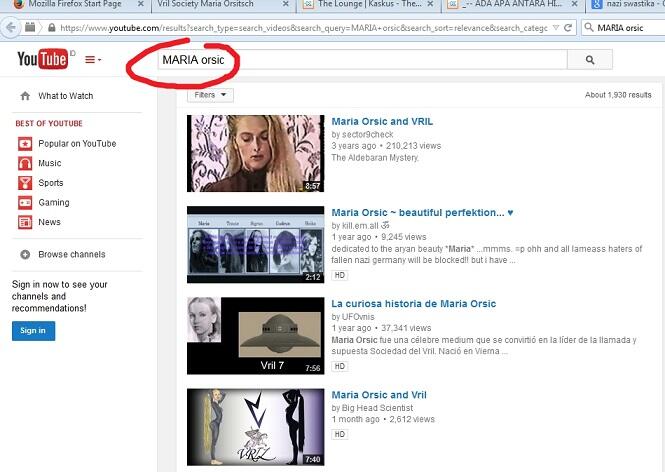This screenshot has height=472, width=665.
Task: Click 3 years ago 210,213 views text
Action: click(386, 146)
